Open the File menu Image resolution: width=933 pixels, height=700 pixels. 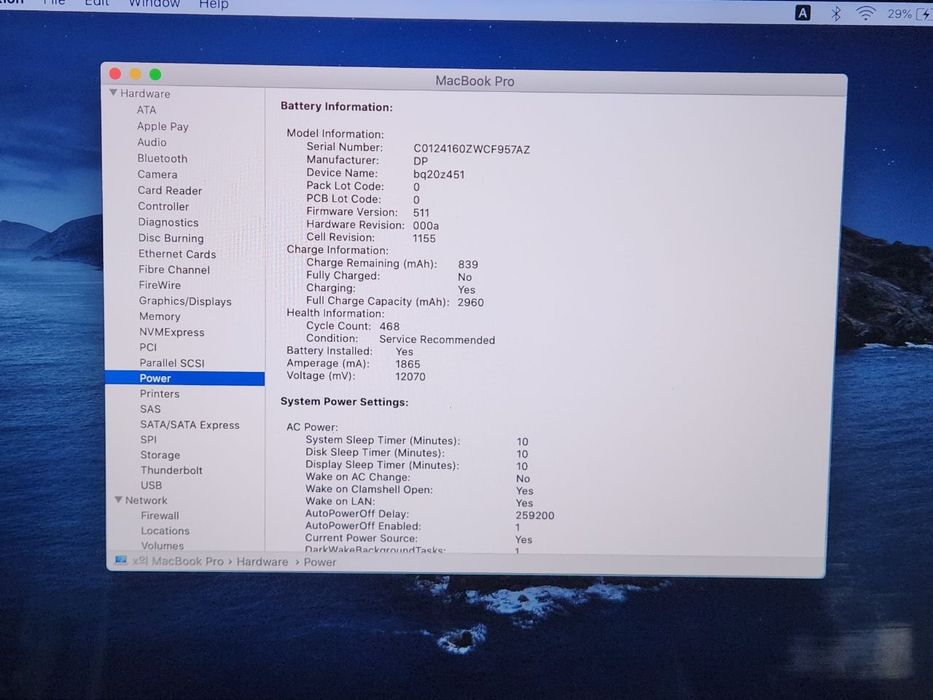click(54, 3)
